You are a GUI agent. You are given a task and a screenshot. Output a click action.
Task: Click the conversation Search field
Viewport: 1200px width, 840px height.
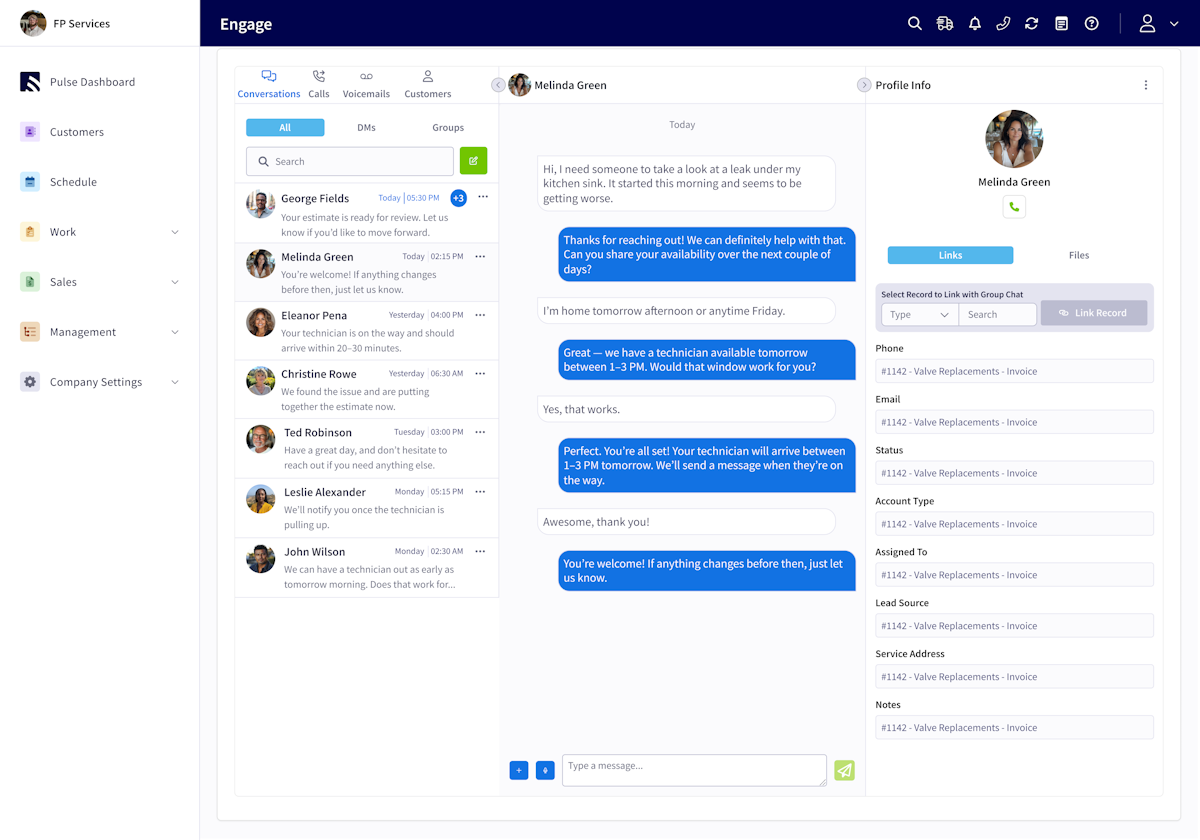click(x=350, y=161)
